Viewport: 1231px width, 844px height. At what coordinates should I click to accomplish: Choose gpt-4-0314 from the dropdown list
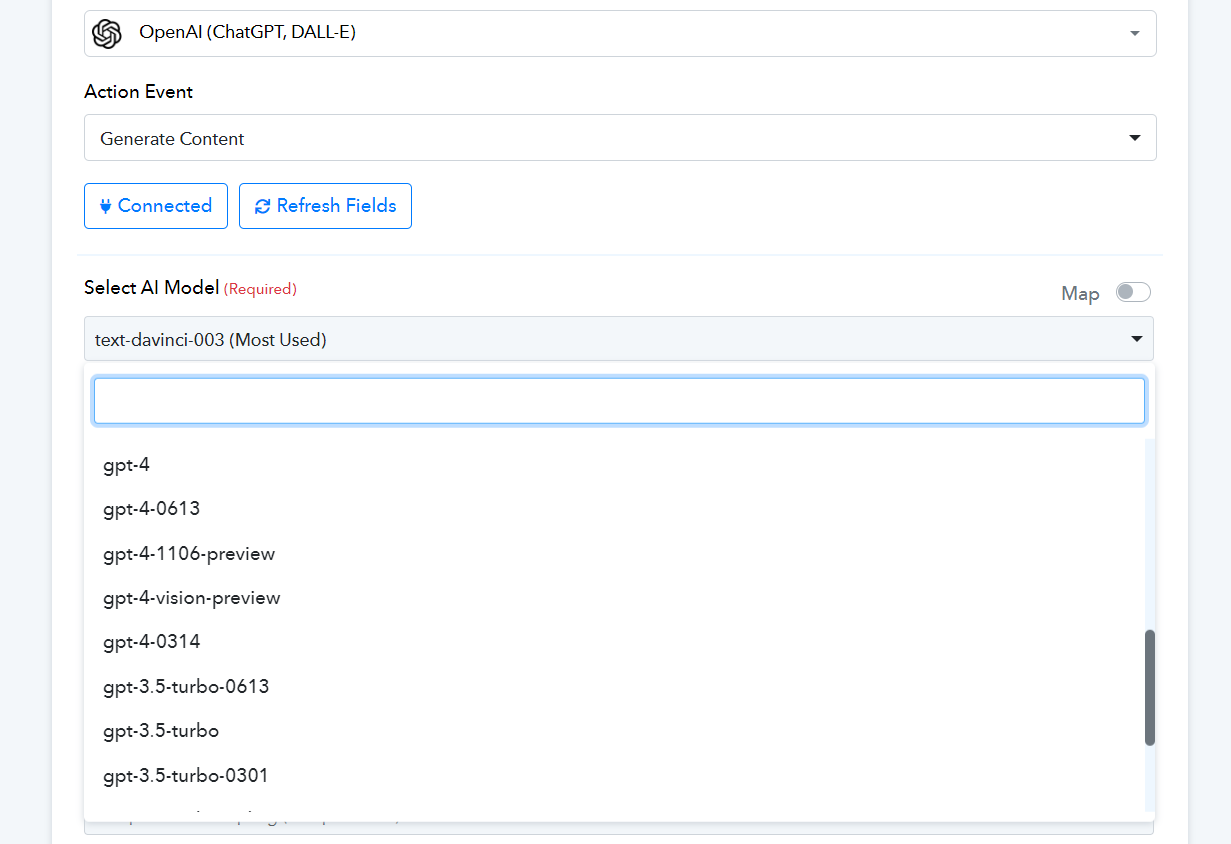(x=614, y=642)
